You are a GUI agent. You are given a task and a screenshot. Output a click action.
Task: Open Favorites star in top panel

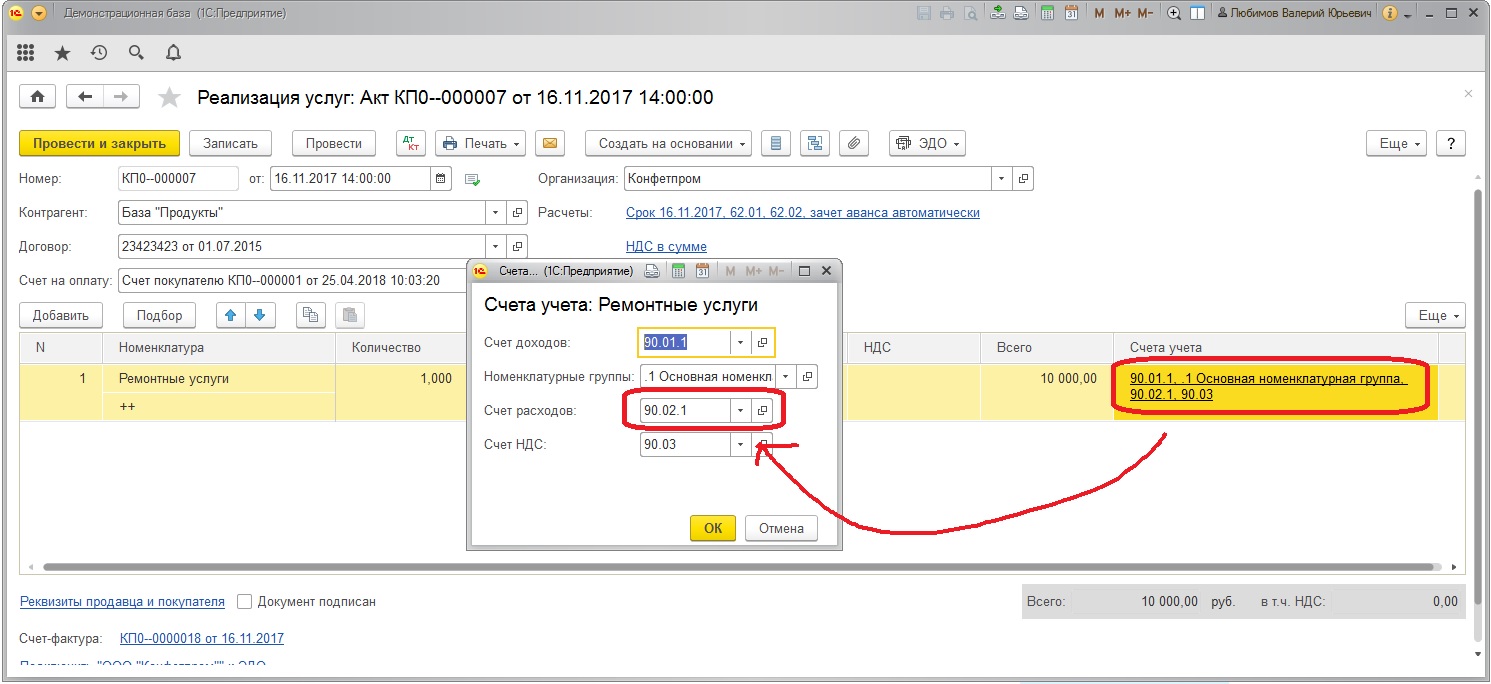click(62, 53)
